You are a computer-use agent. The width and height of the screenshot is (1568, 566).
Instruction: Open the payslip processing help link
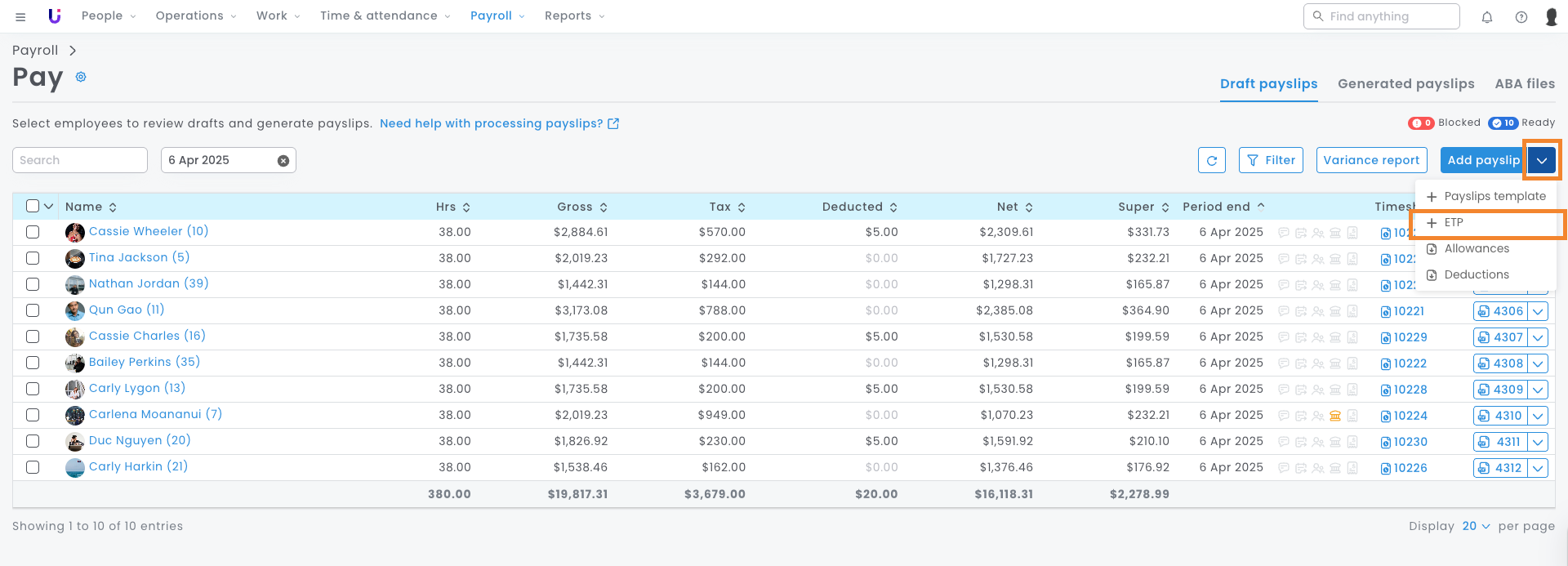499,123
